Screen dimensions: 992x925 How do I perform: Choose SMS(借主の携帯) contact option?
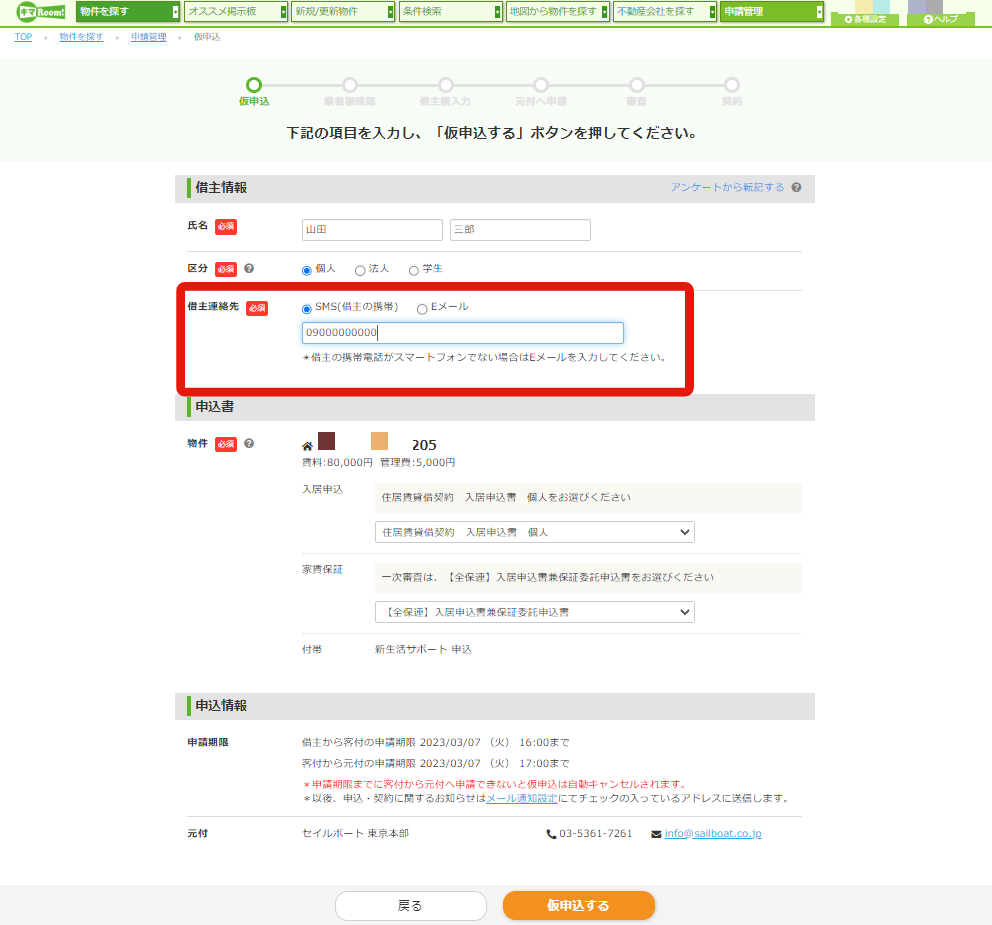[307, 309]
